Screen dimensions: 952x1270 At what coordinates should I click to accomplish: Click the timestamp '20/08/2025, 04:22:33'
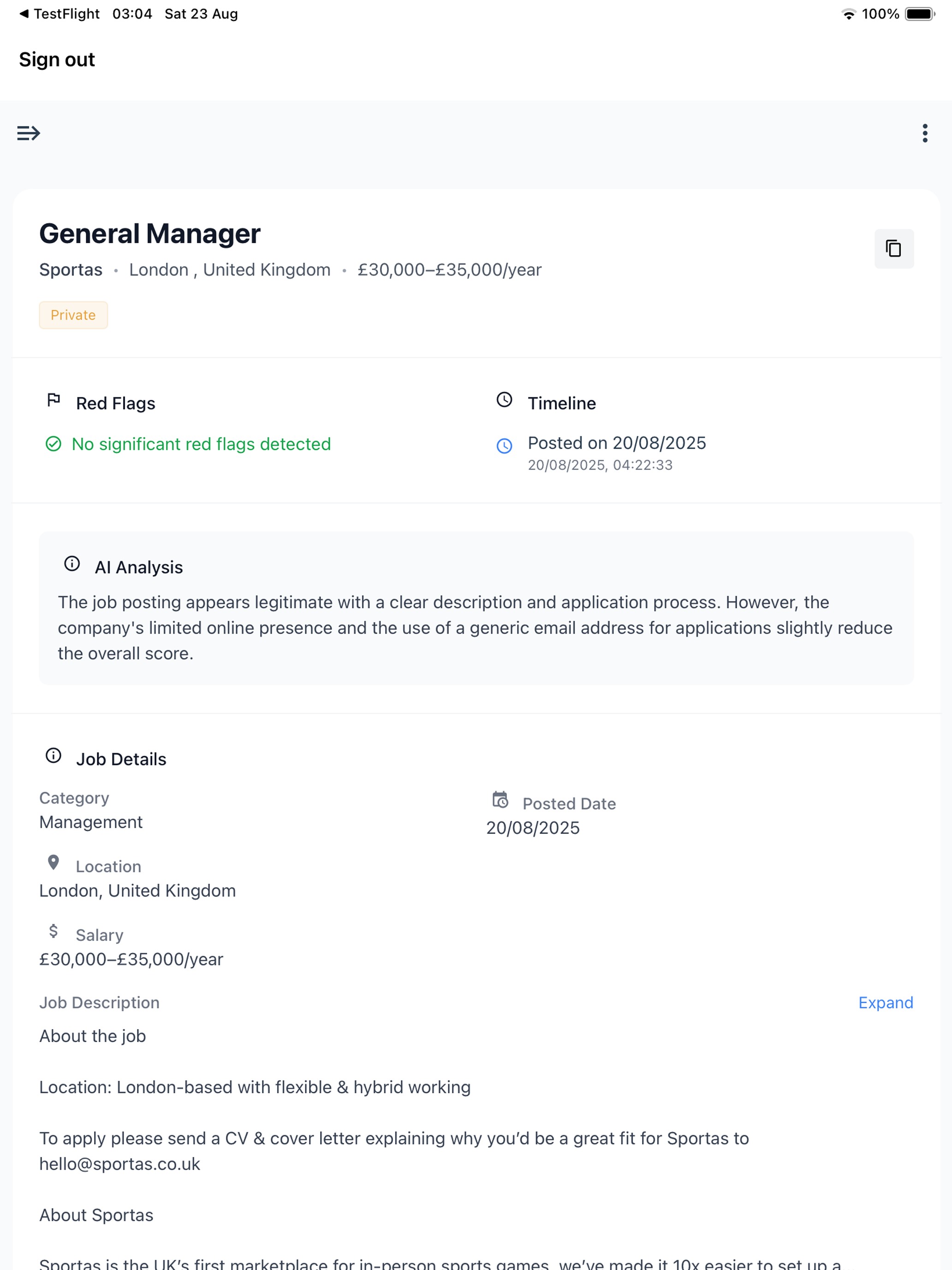click(600, 465)
